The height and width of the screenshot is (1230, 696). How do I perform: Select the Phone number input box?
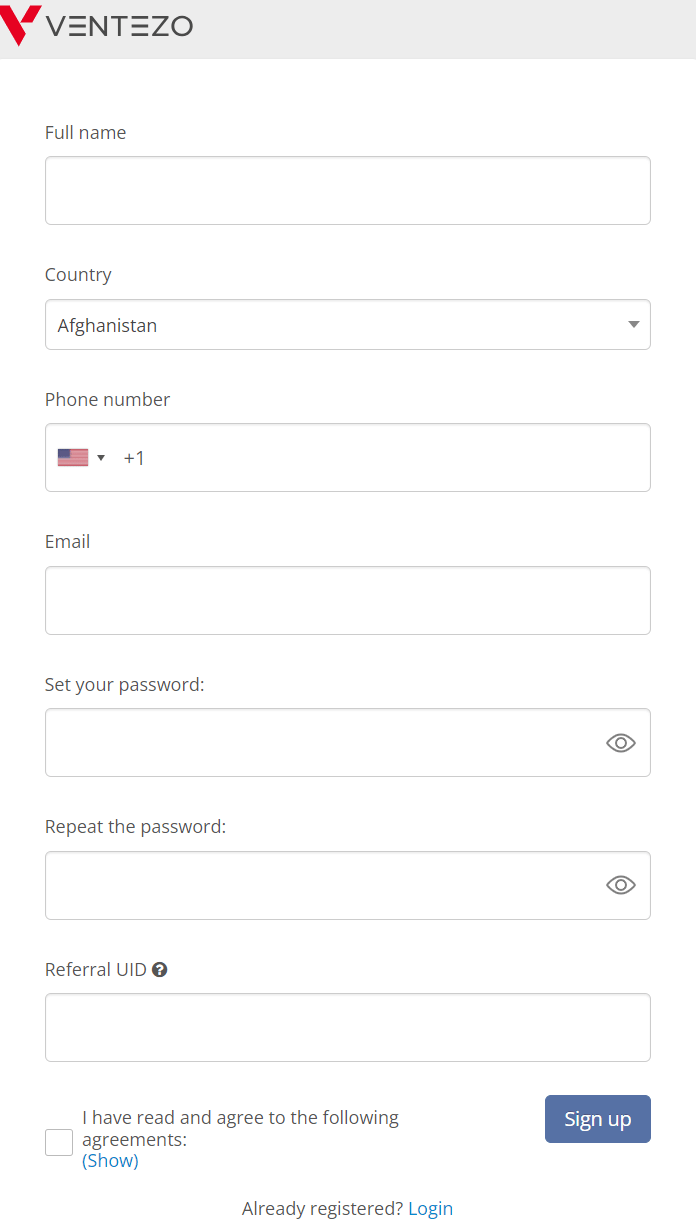(x=348, y=458)
